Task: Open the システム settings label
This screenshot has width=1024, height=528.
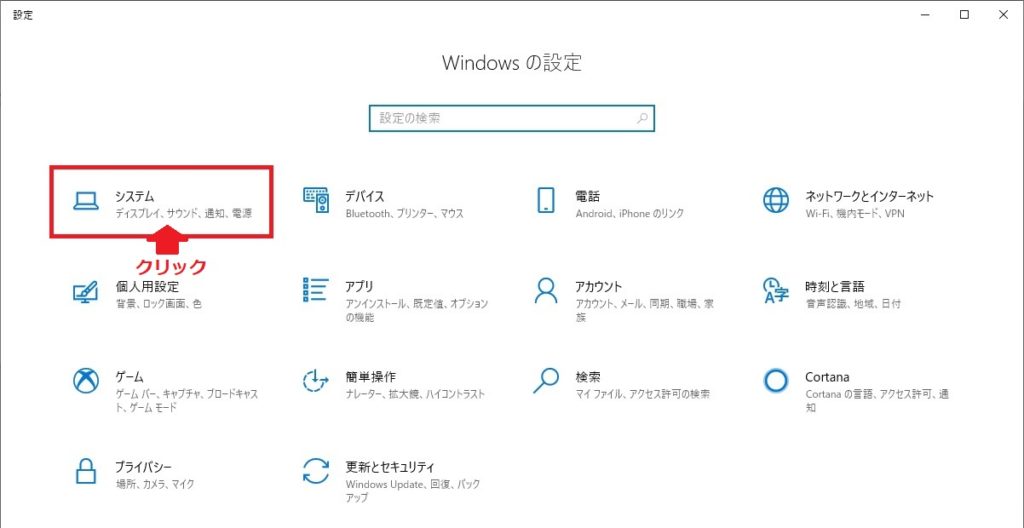Action: click(x=135, y=197)
